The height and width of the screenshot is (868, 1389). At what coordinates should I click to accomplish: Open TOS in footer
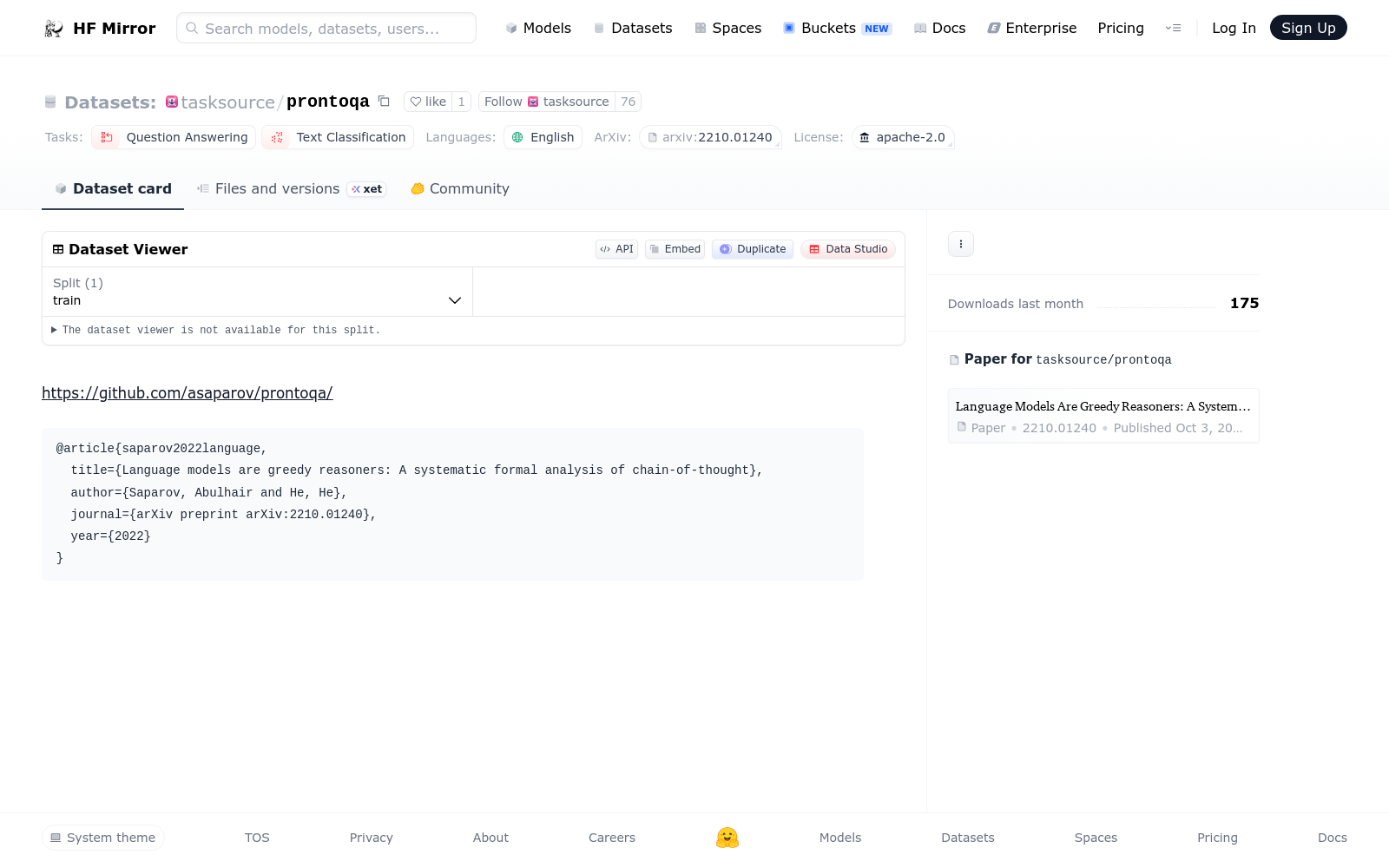[257, 838]
